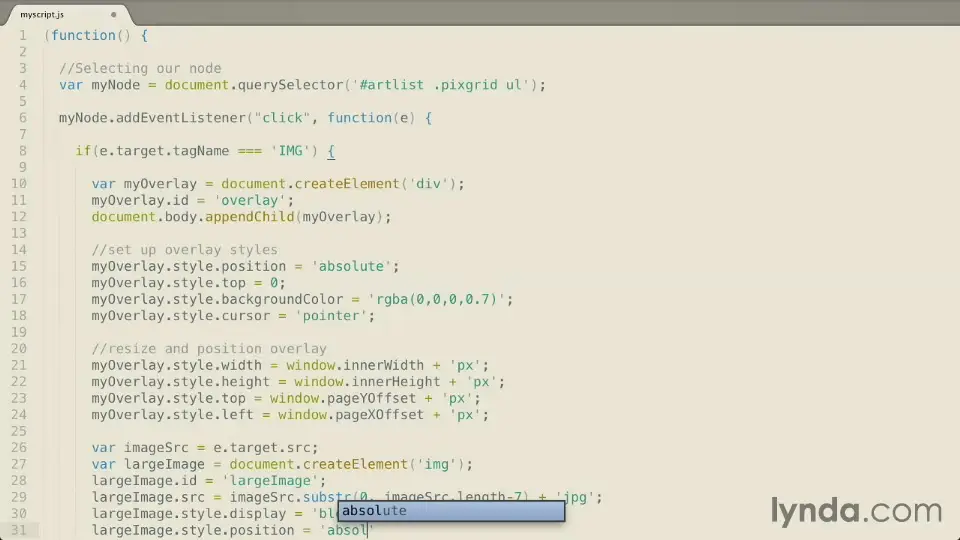Click the 'absolute' string on line 15
The image size is (960, 540).
coord(351,266)
